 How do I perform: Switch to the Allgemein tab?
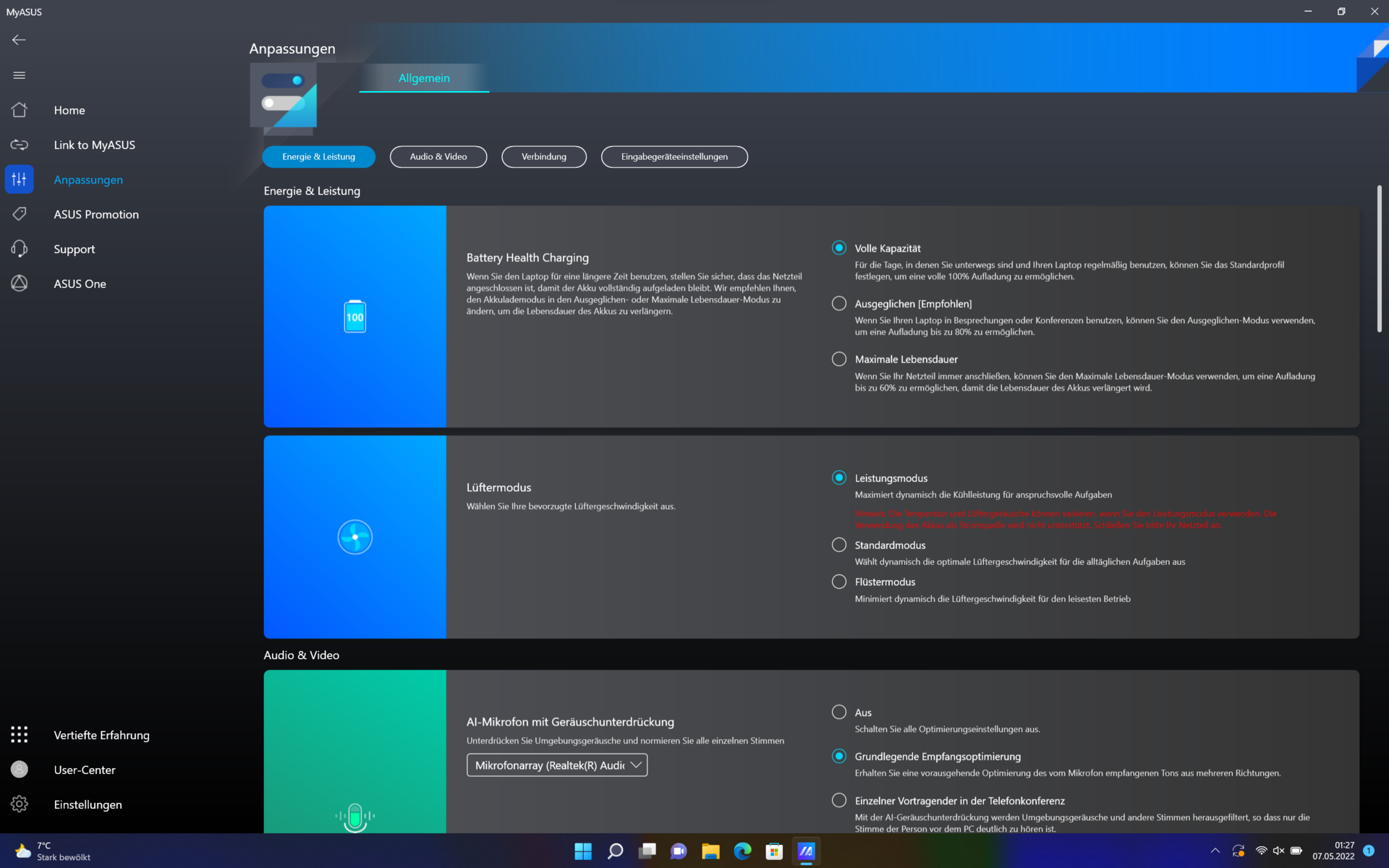click(424, 78)
